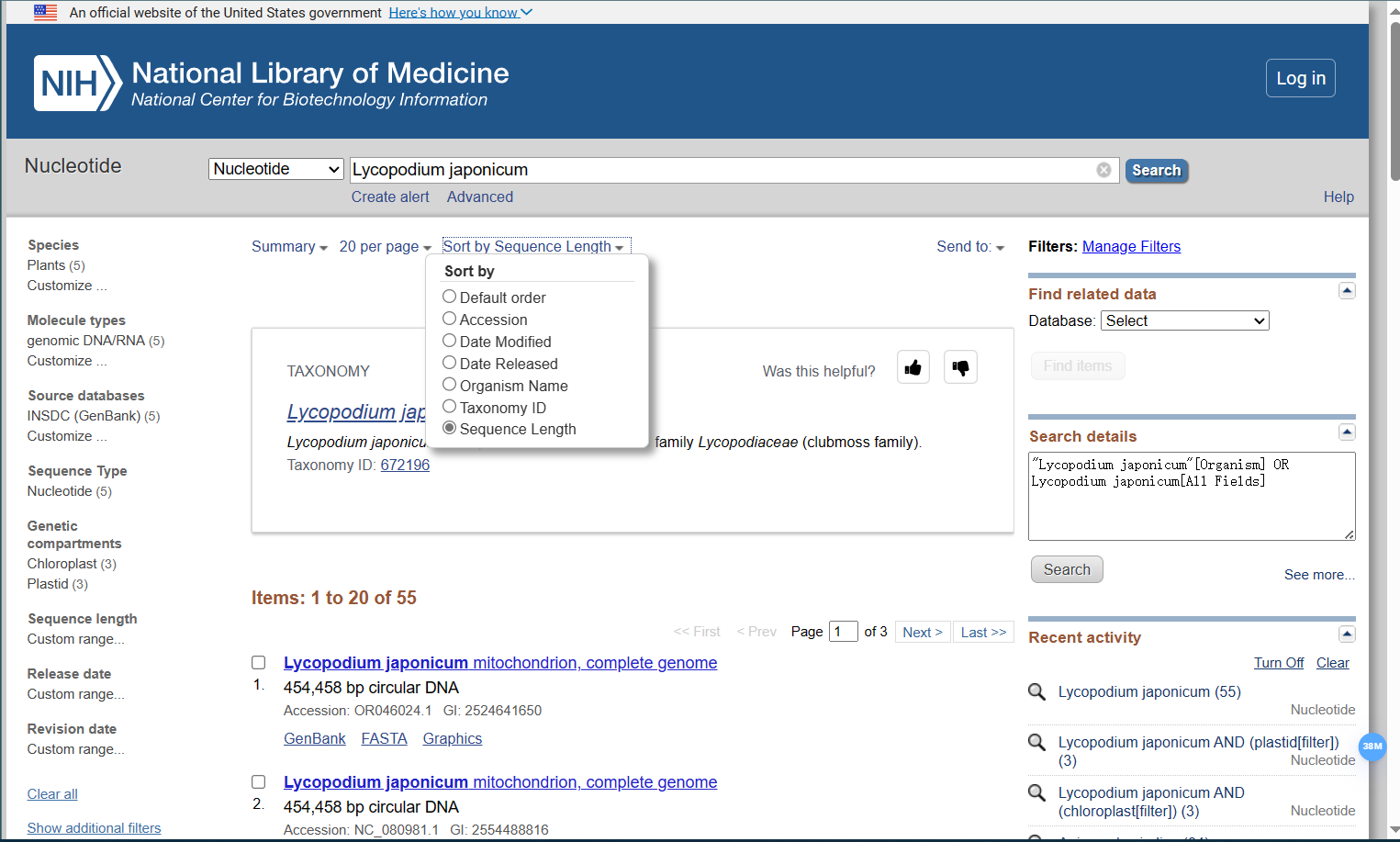Click magnifier icon beside Lycopodium japonicum (55)
This screenshot has height=842, width=1400.
click(1036, 692)
